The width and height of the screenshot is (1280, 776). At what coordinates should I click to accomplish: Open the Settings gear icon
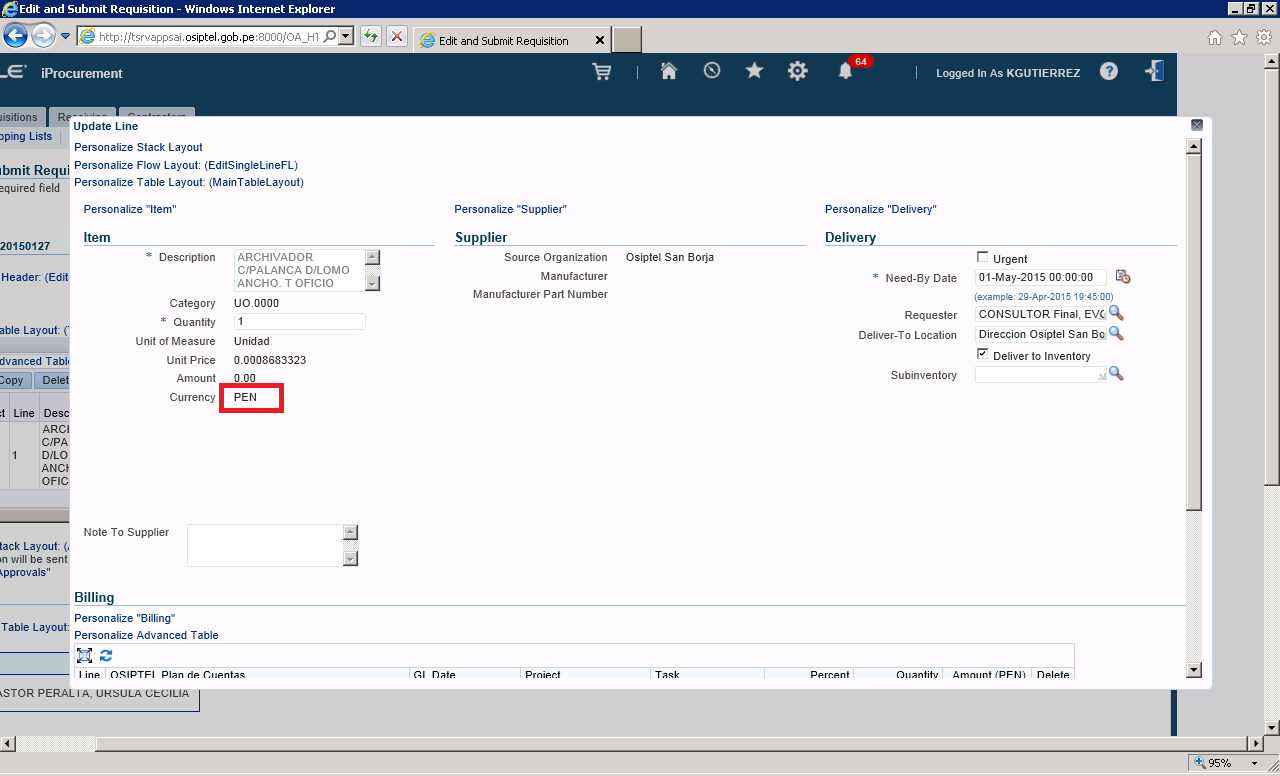(x=797, y=71)
